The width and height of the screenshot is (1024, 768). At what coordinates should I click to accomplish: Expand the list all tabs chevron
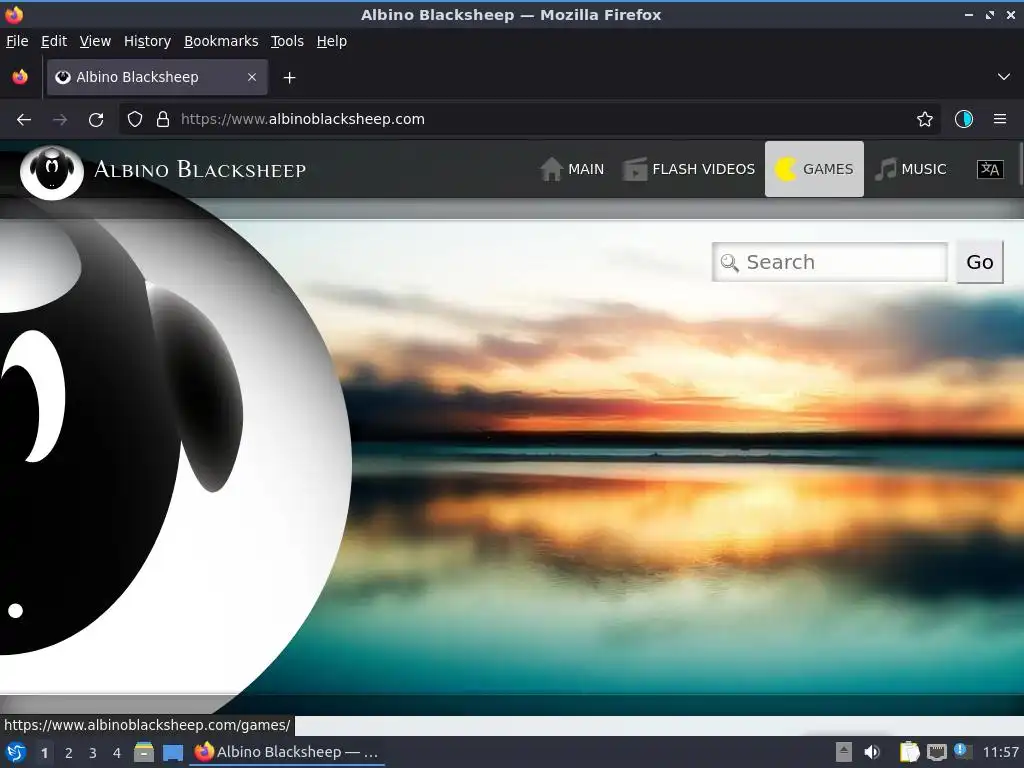1004,77
